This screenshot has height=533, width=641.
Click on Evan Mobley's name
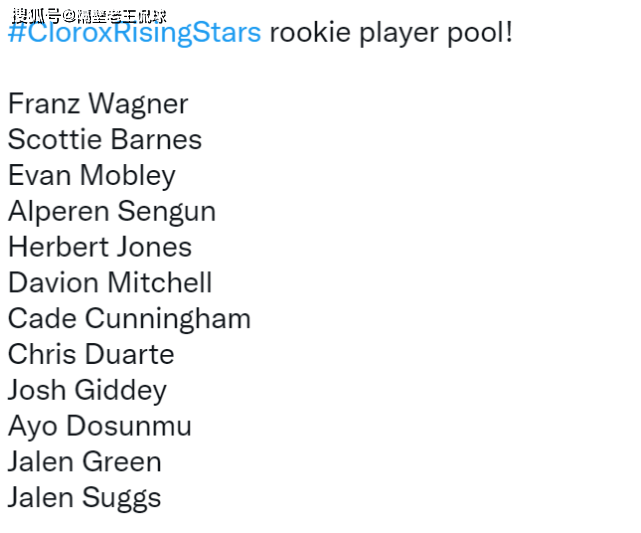91,176
